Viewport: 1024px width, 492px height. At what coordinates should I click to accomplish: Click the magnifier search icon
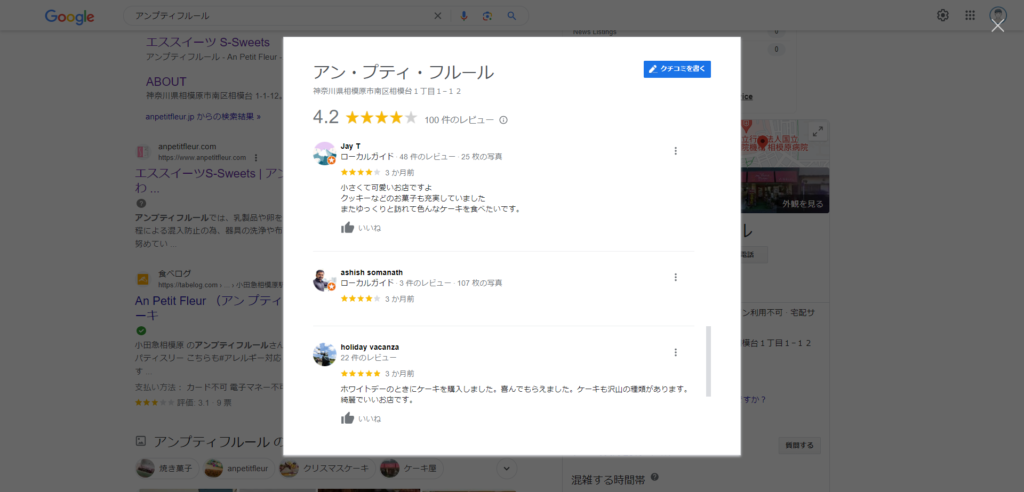click(x=511, y=16)
